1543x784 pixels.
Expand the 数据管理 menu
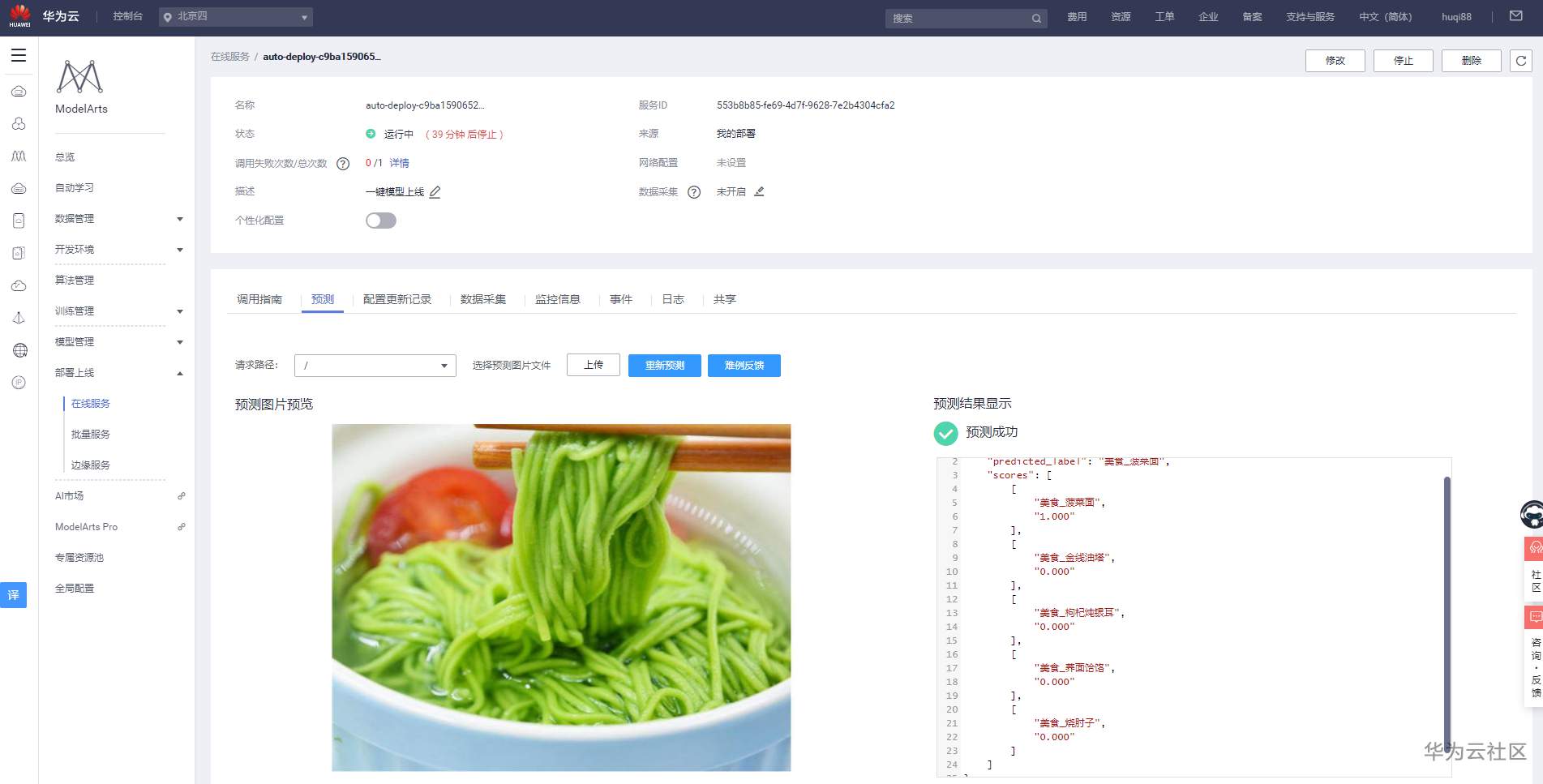tap(180, 219)
